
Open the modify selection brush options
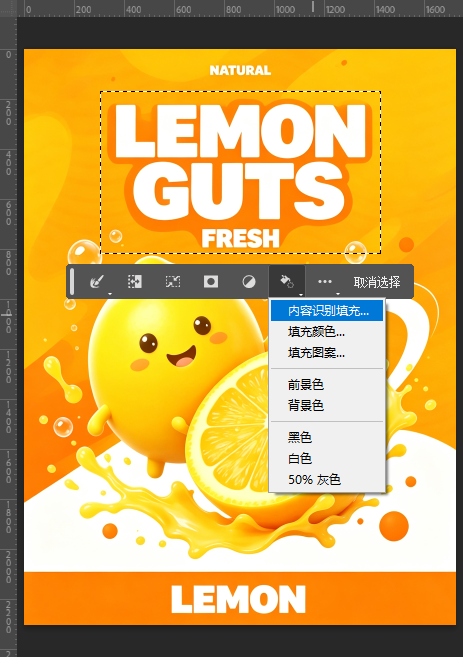(97, 282)
